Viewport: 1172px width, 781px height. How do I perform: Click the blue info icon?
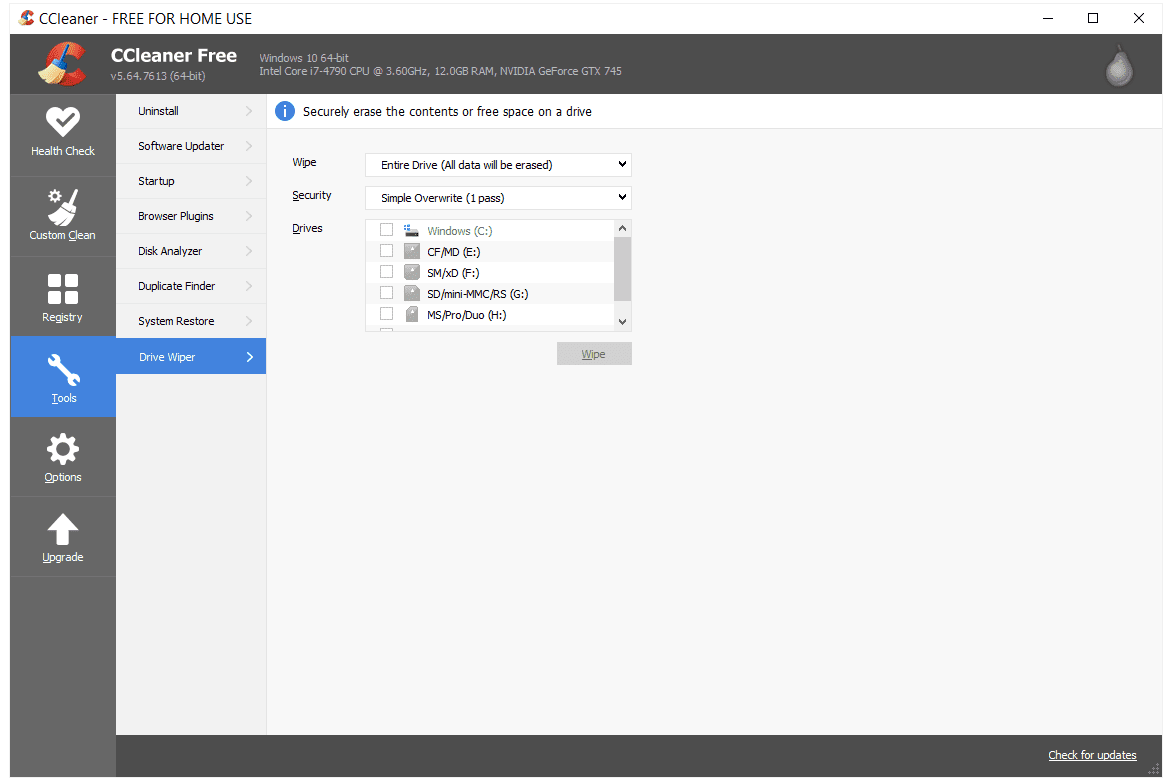(285, 111)
